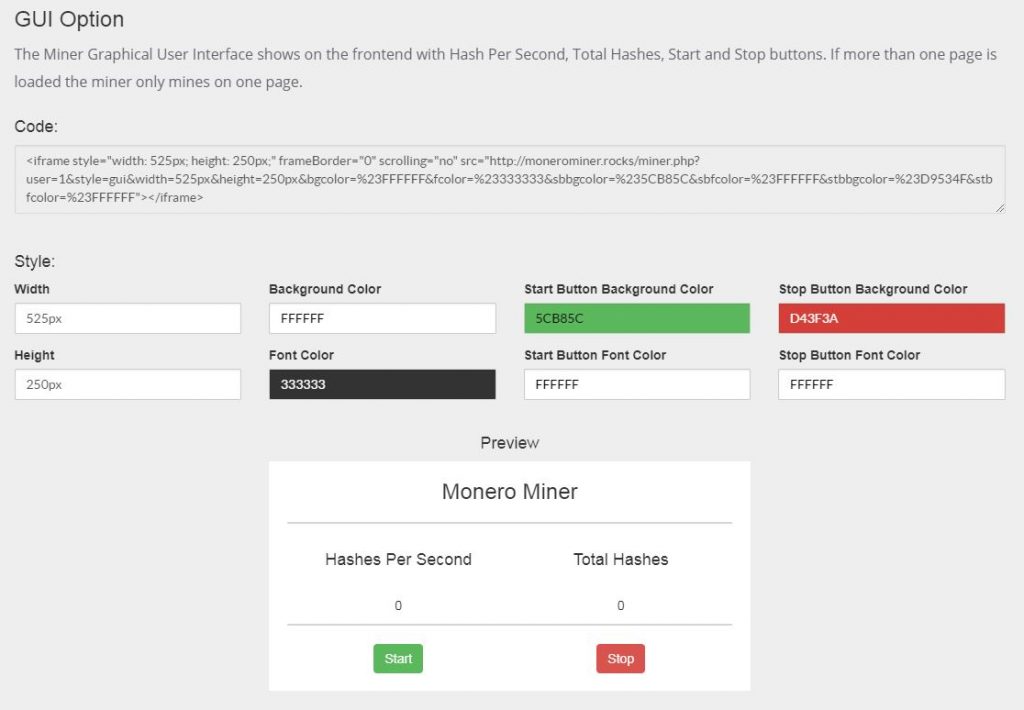
Task: Click the Code: label
Action: 36,126
